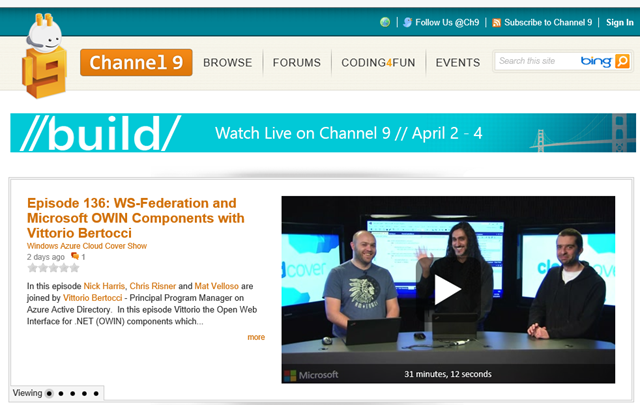Image resolution: width=640 pixels, height=405 pixels.
Task: Select the first carousel dot
Action: coord(49,394)
